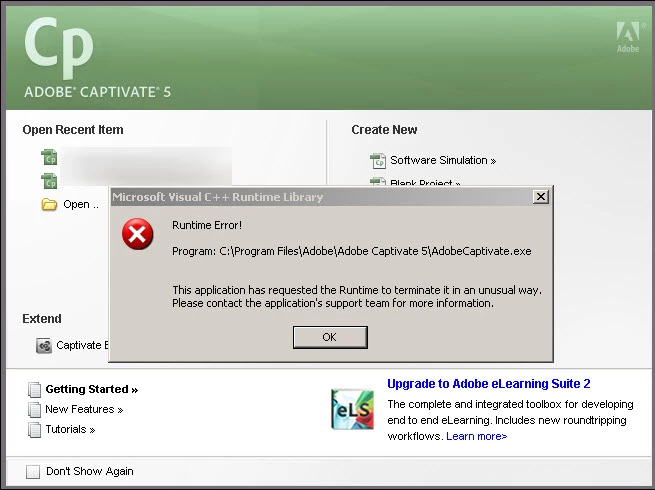The image size is (655, 490).
Task: Click the Extend heading
Action: pyautogui.click(x=42, y=319)
